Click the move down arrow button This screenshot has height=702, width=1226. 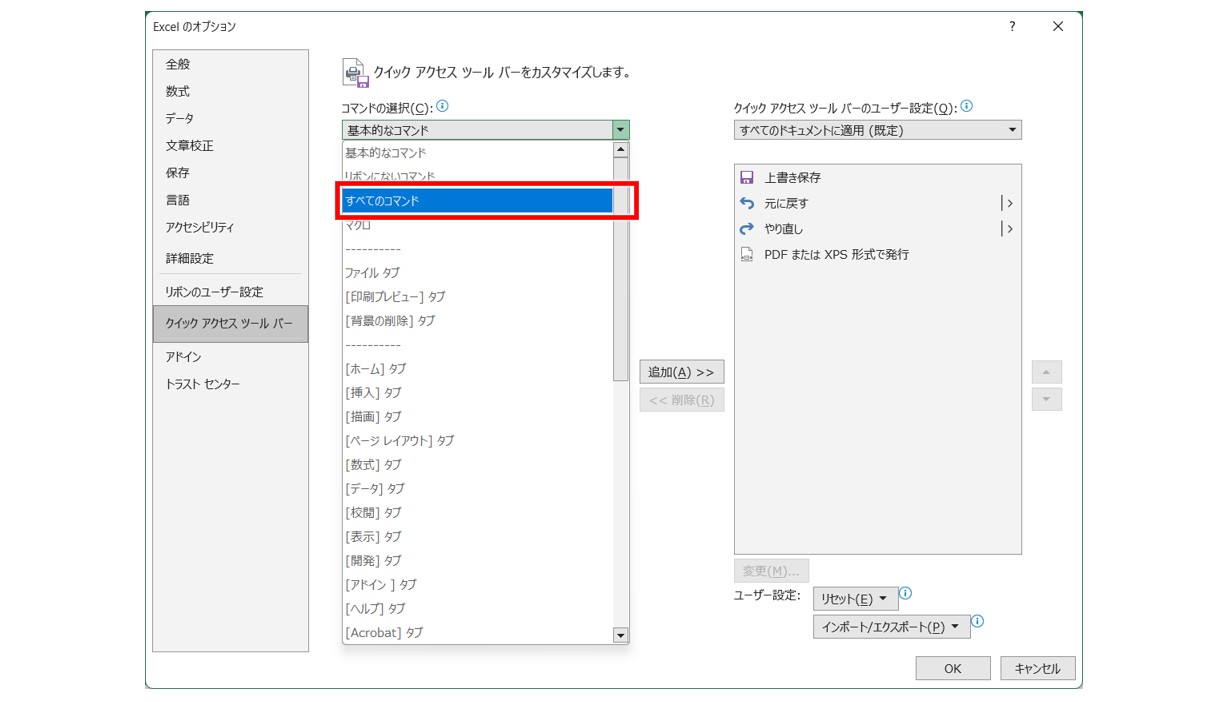click(1046, 399)
